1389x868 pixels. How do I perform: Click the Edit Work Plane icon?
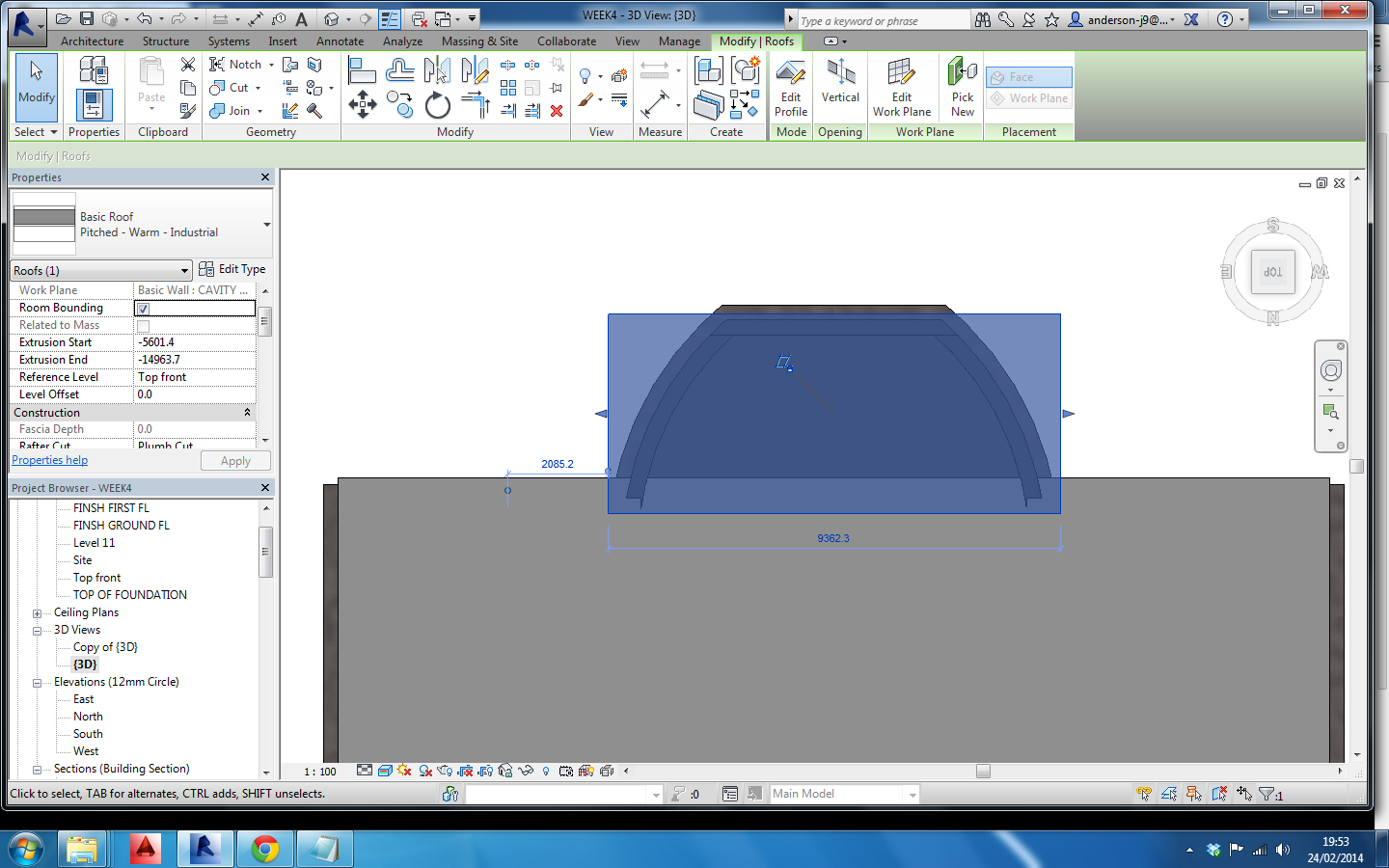pos(901,87)
